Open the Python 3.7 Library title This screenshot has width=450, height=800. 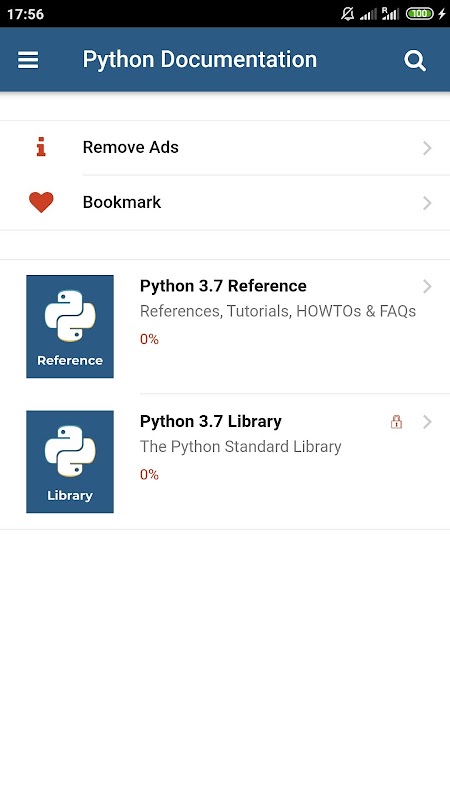(211, 421)
